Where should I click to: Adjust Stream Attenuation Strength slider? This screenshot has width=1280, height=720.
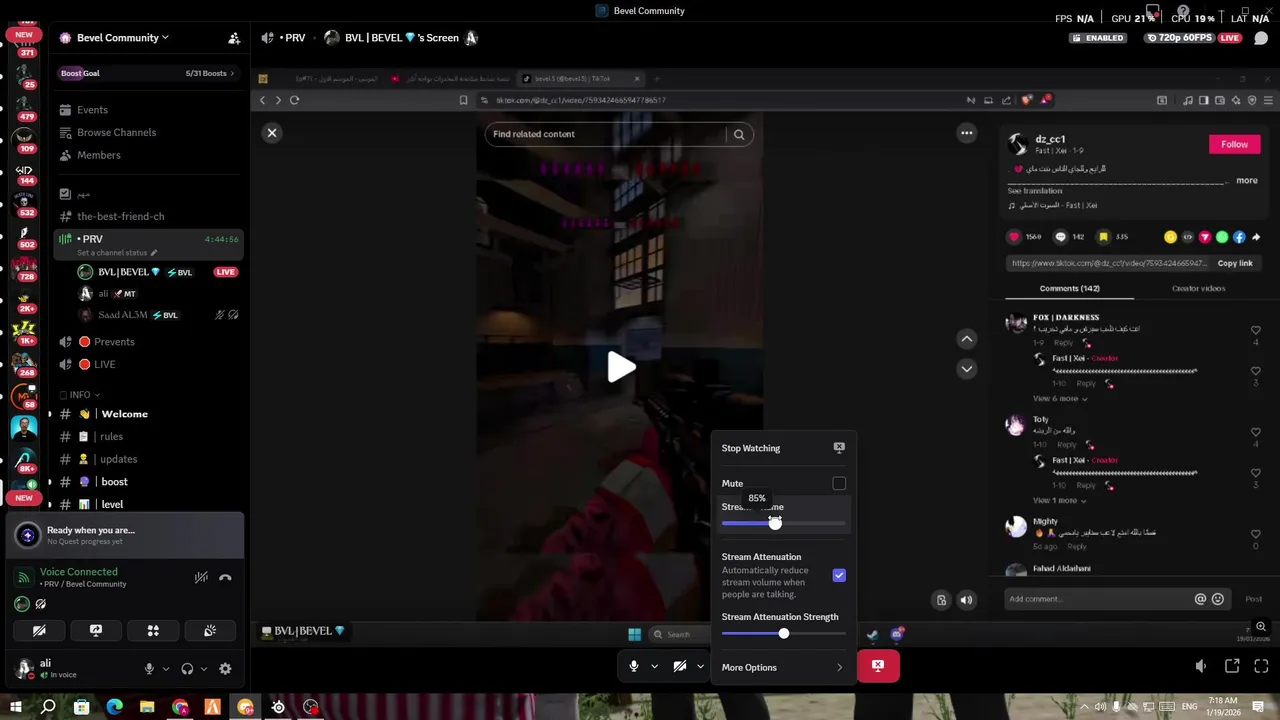click(x=783, y=634)
